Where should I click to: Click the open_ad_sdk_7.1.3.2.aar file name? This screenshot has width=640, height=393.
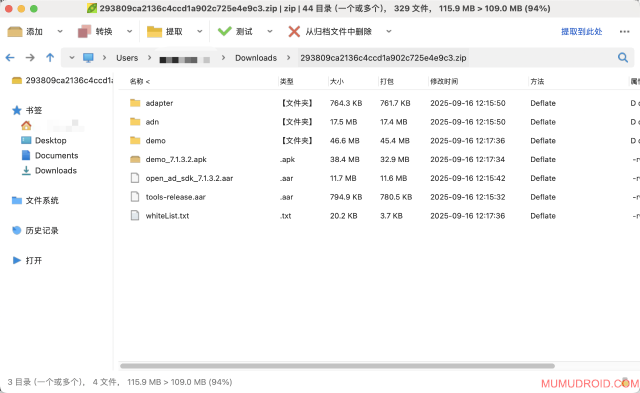pos(189,178)
